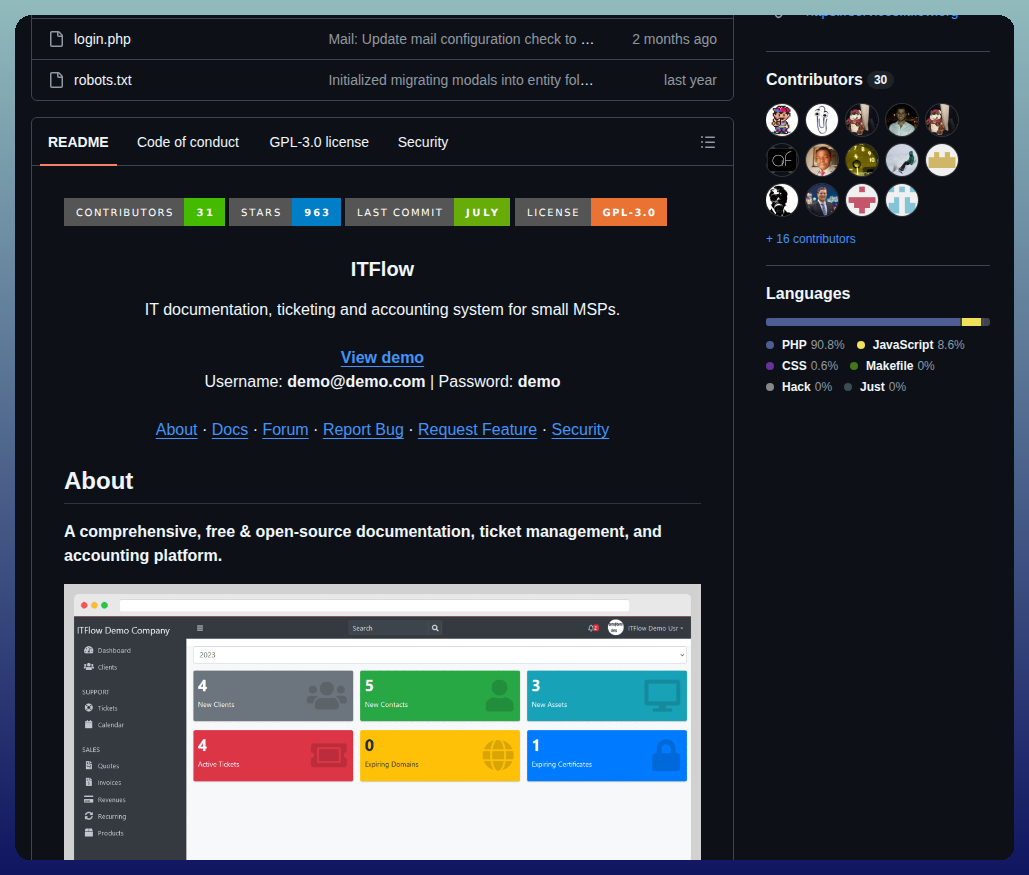Click the About section heading
Screen dimensions: 1029x875
point(98,481)
